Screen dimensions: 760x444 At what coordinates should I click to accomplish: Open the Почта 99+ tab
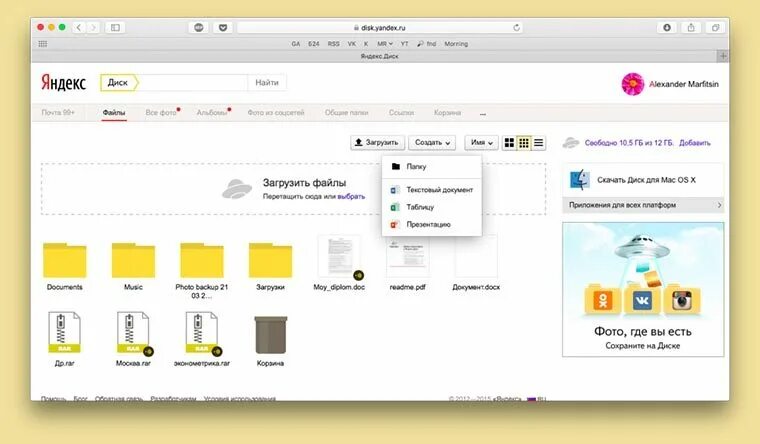(58, 112)
